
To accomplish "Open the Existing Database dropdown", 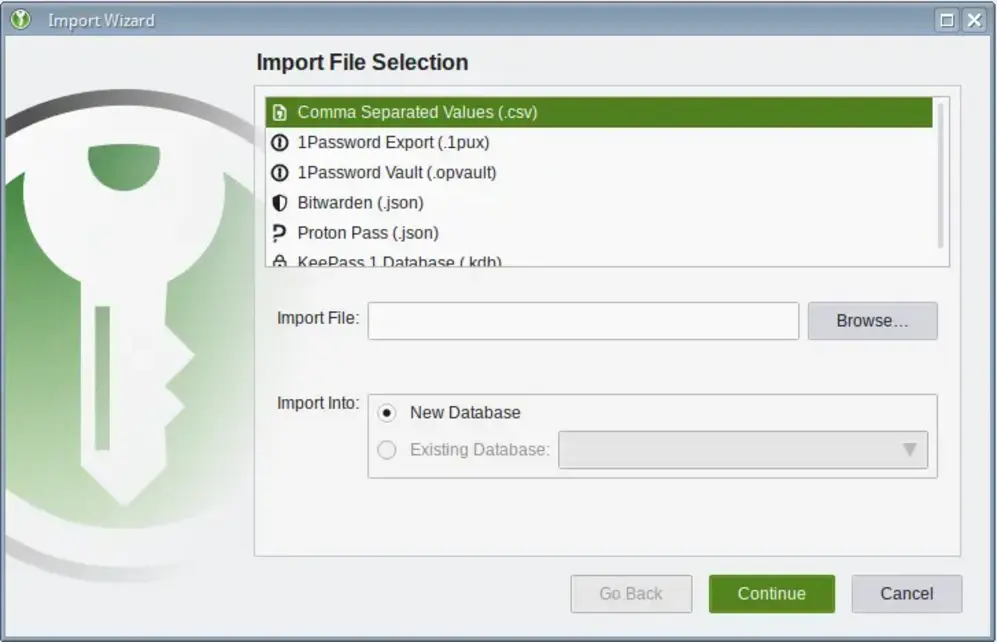I will tap(743, 450).
